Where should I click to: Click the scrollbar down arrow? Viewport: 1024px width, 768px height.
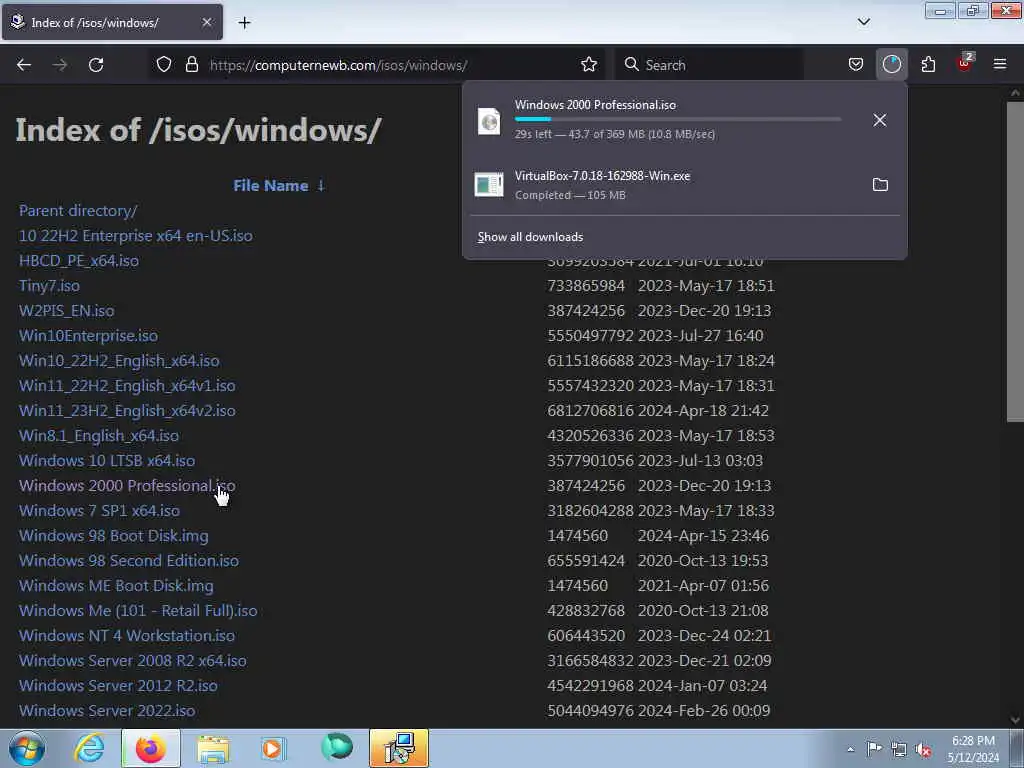(x=1015, y=719)
